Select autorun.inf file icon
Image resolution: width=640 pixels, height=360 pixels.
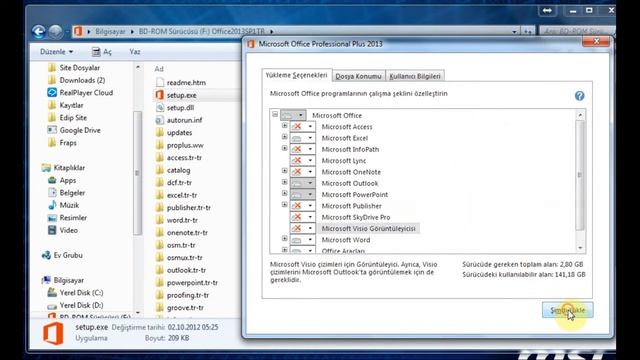pos(160,120)
